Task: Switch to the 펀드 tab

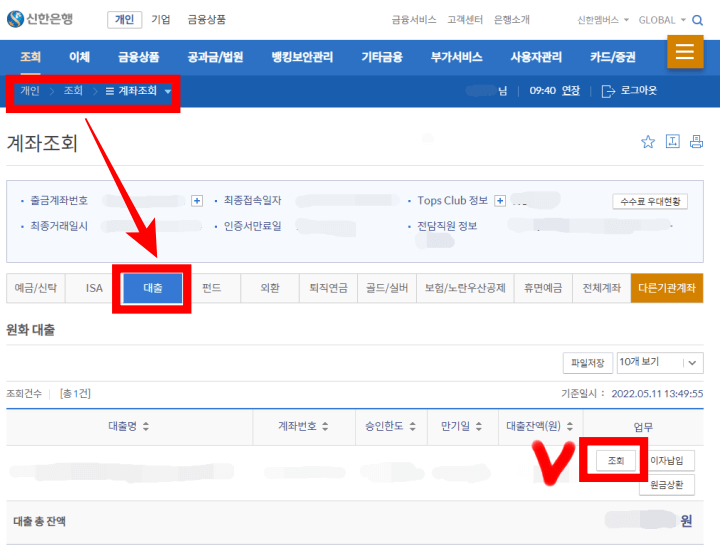Action: (x=211, y=288)
